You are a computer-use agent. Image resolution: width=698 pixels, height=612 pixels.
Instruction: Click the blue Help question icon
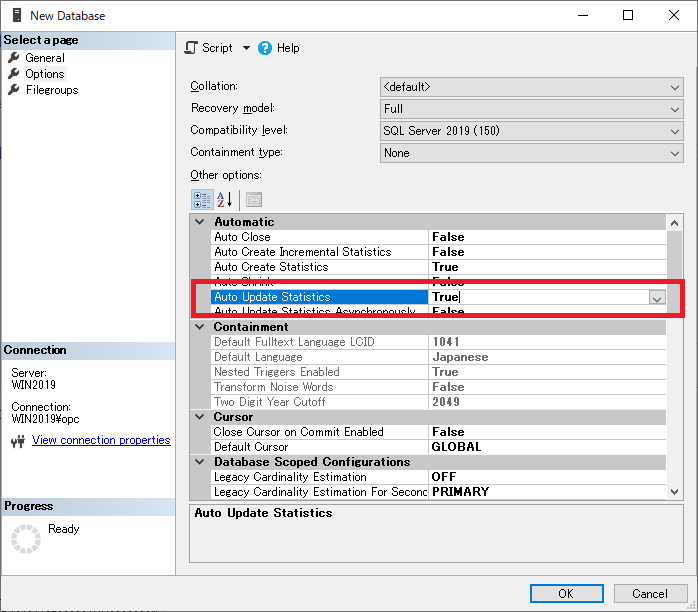click(x=264, y=48)
